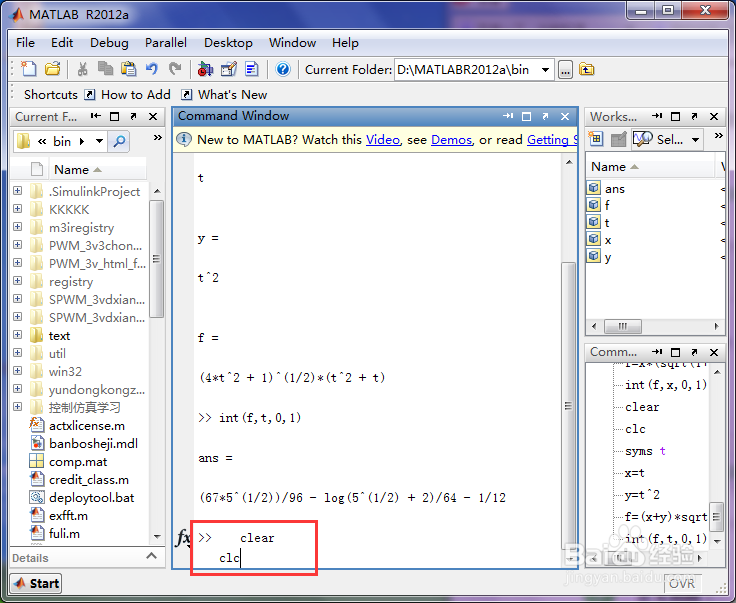
Task: Click the Getting Started link
Action: 552,140
